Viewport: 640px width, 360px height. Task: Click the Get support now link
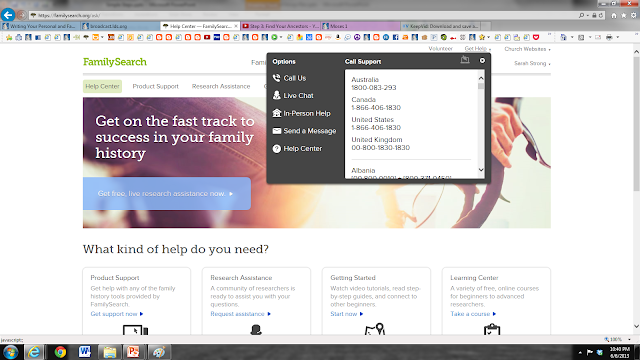117,314
